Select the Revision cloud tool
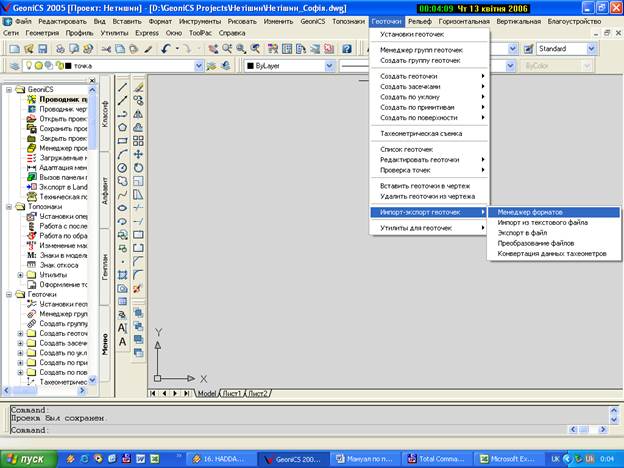Viewport: 624px width, 468px height. click(x=123, y=181)
